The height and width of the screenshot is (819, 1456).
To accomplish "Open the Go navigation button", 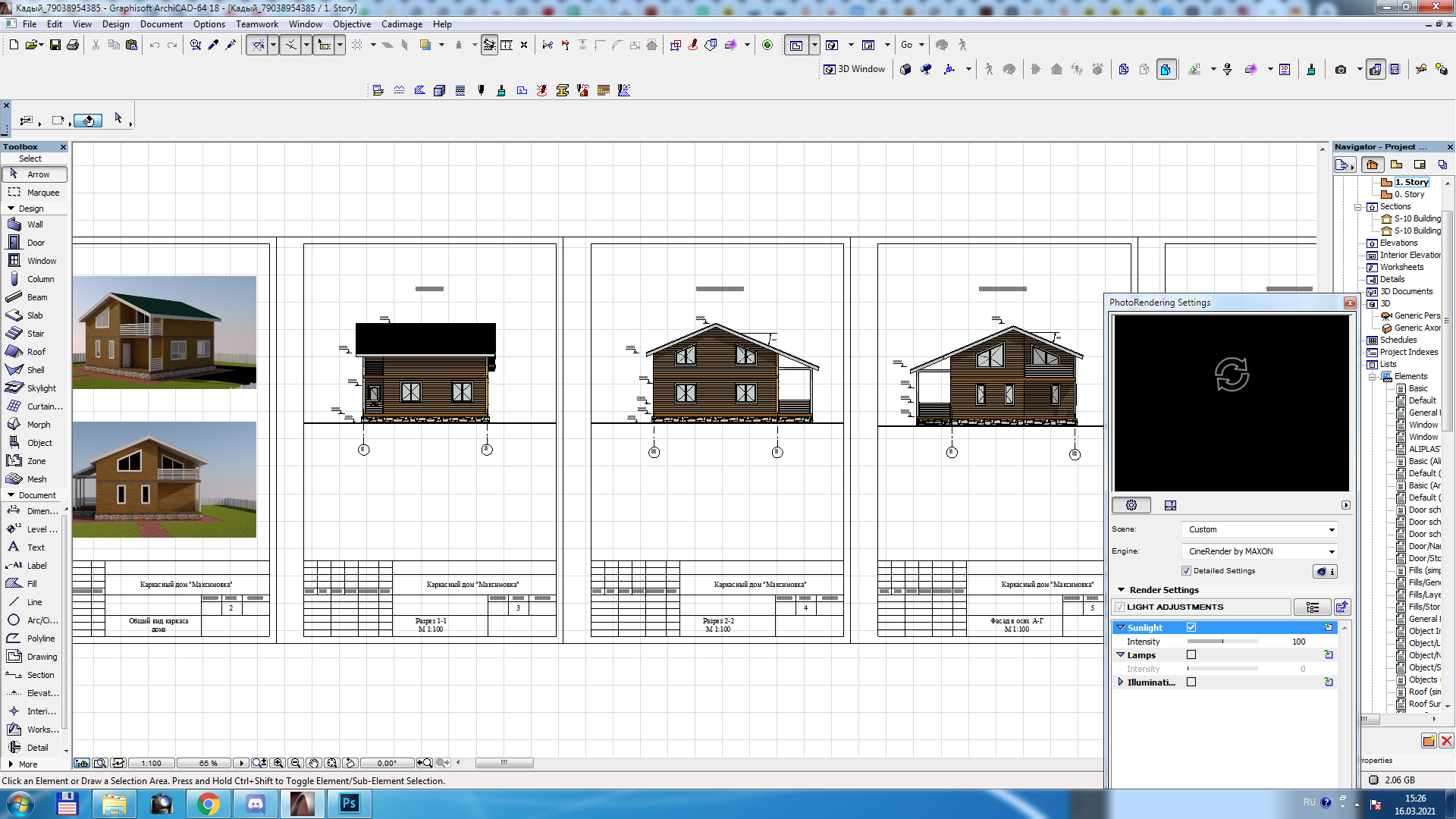I will tap(912, 45).
